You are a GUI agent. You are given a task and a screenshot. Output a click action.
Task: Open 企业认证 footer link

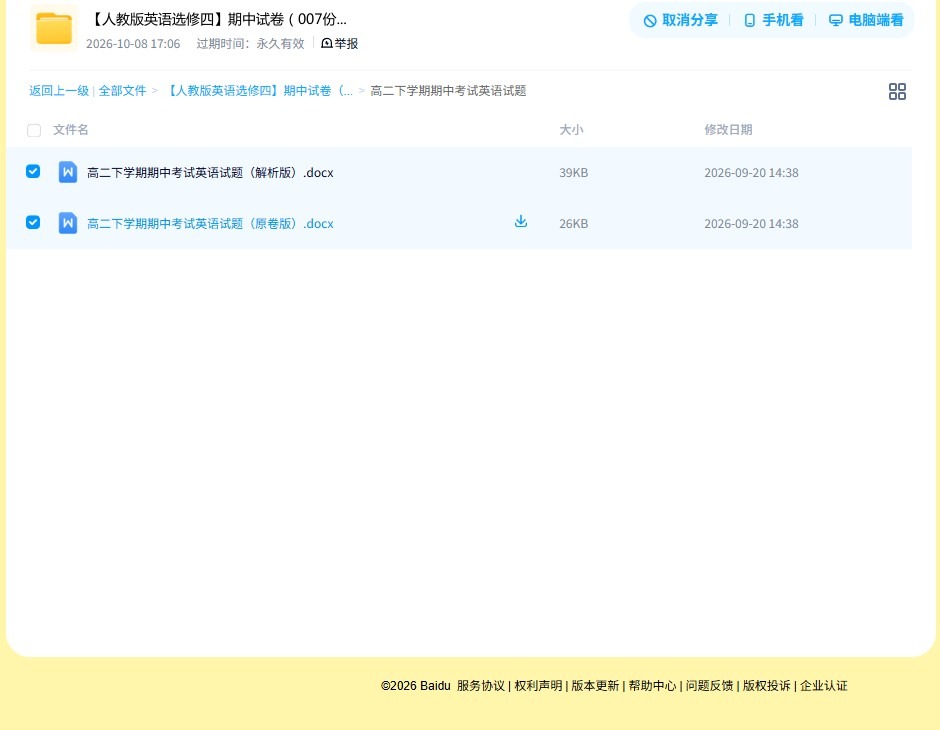(x=824, y=686)
